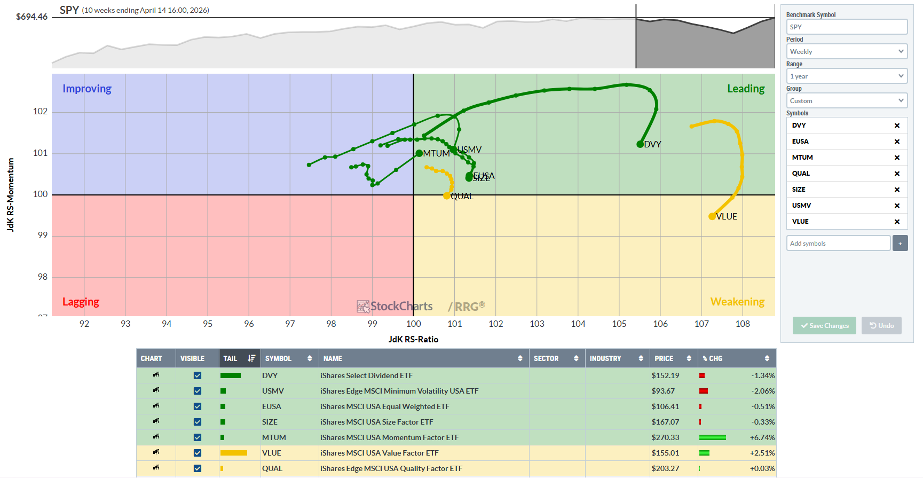Sort table by % Chg column arrows

(x=767, y=358)
